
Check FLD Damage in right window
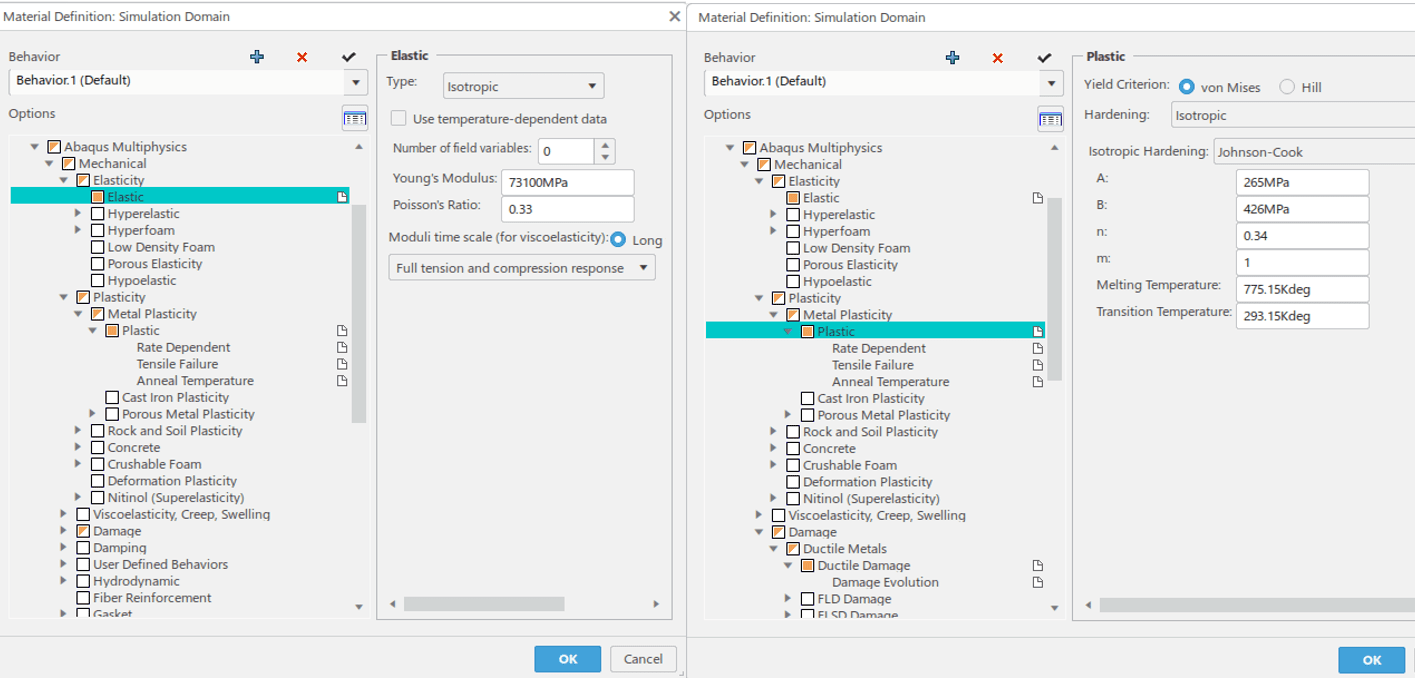pyautogui.click(x=808, y=599)
